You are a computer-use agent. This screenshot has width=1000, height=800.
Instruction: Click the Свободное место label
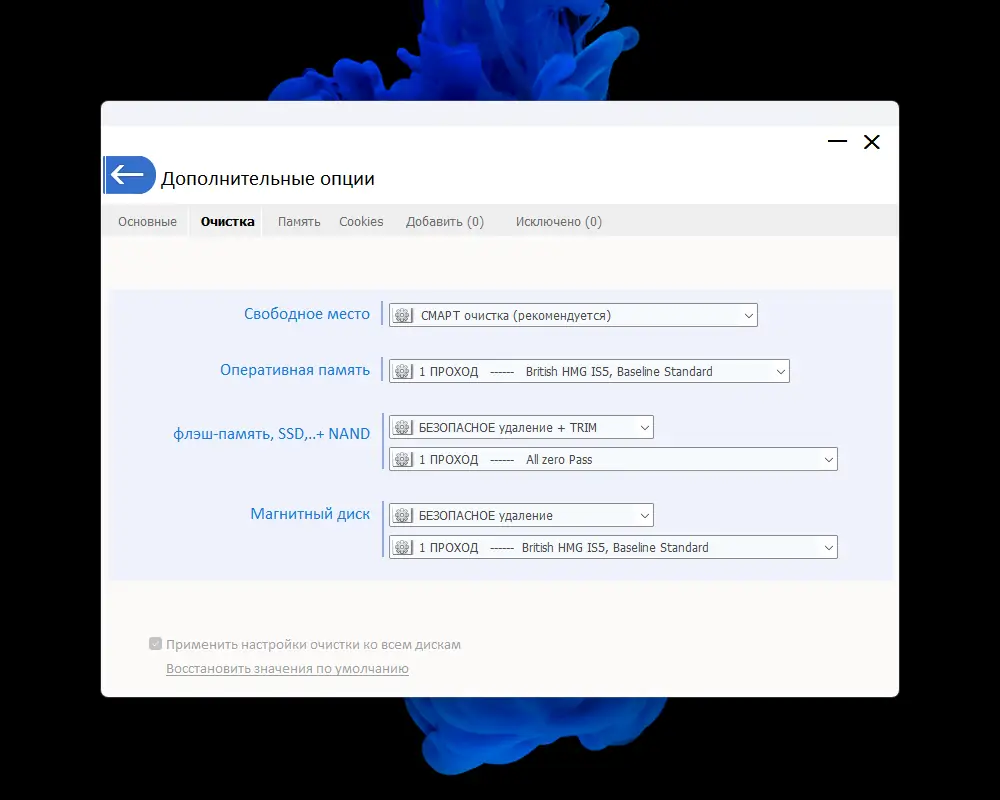coord(307,314)
